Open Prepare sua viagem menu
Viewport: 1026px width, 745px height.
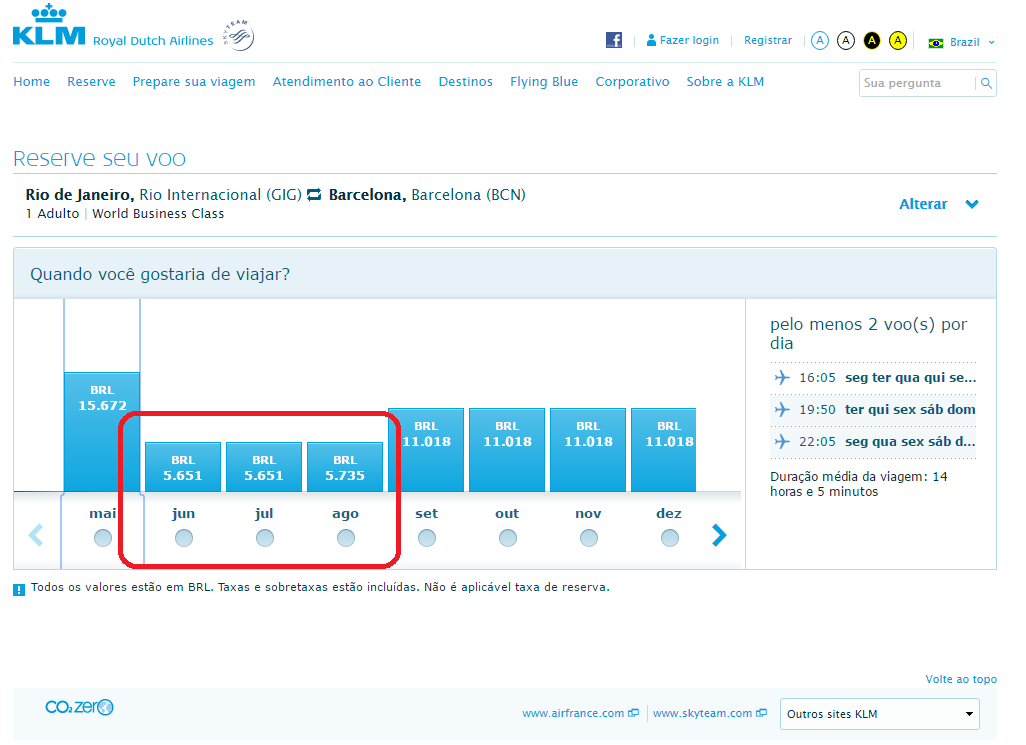click(194, 82)
